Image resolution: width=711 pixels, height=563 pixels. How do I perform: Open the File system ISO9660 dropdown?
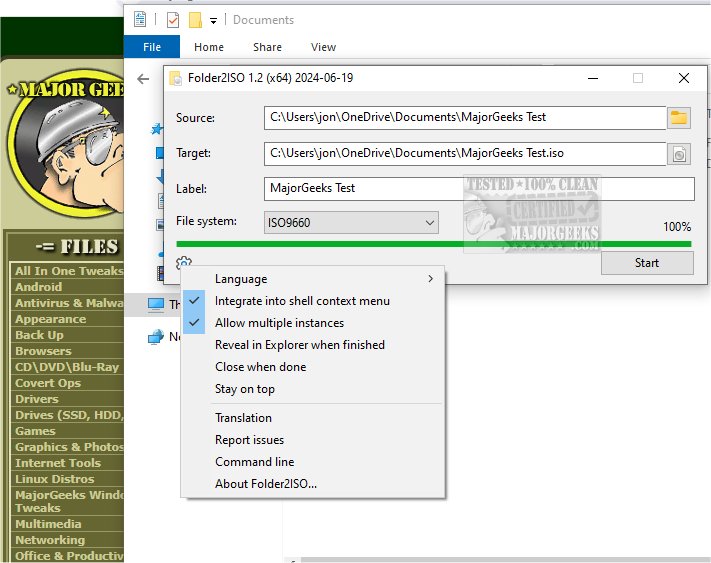(351, 223)
